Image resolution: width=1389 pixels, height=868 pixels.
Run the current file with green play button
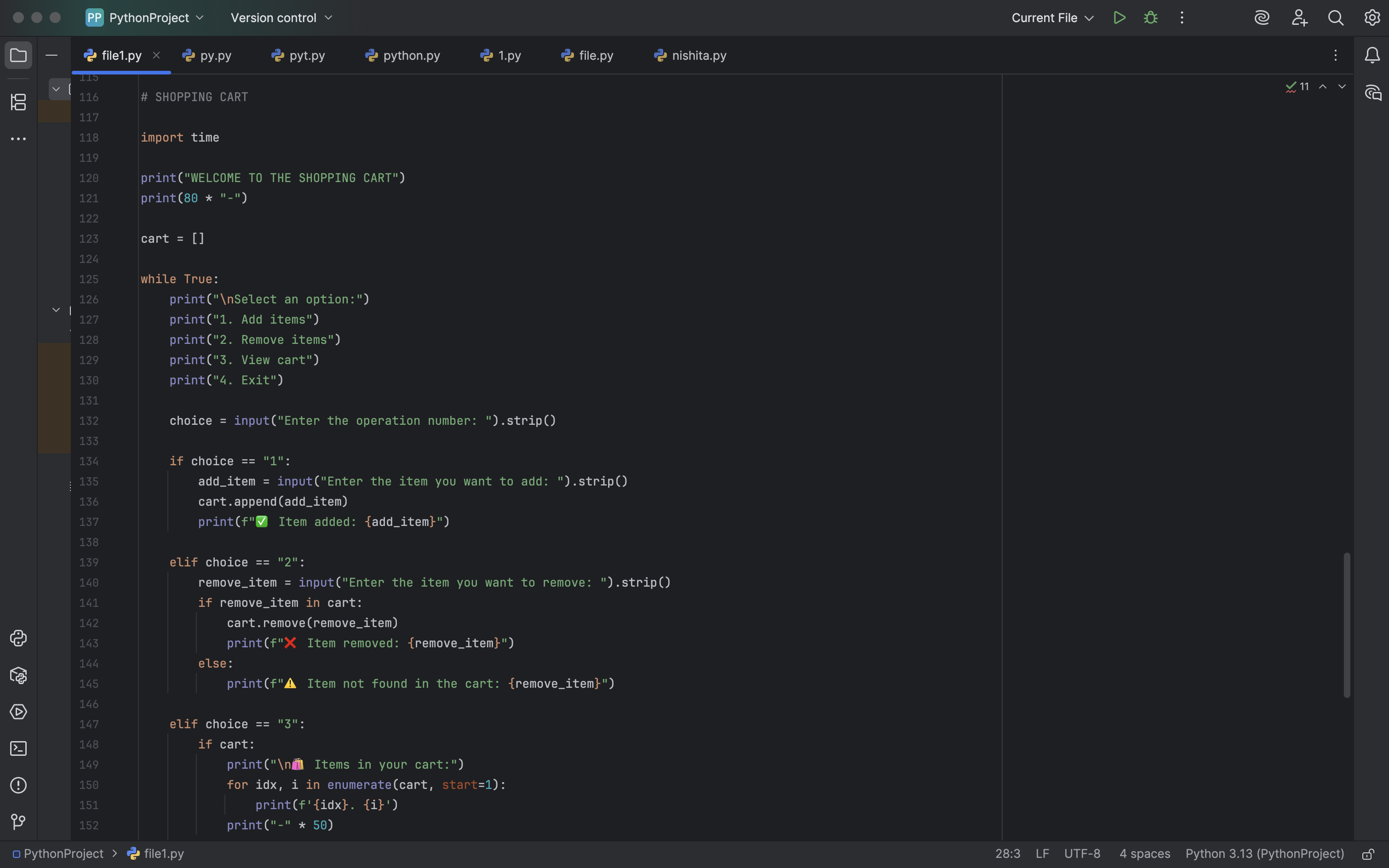tap(1119, 18)
